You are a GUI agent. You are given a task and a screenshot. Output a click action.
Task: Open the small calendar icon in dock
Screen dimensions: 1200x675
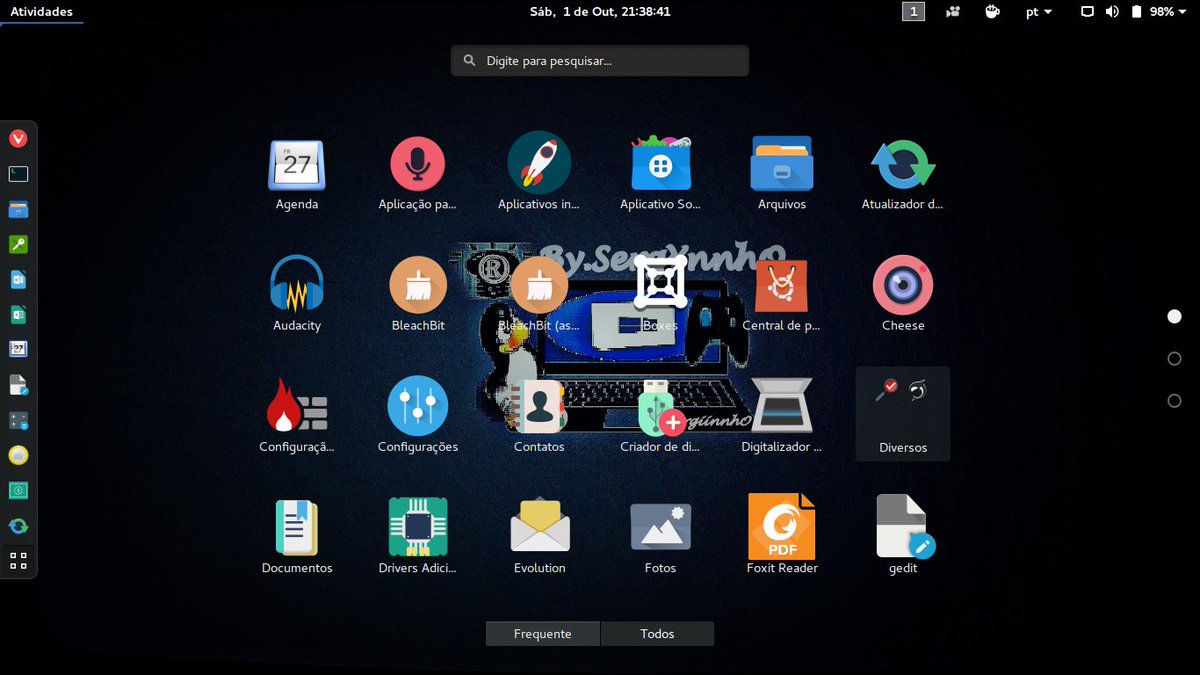18,350
